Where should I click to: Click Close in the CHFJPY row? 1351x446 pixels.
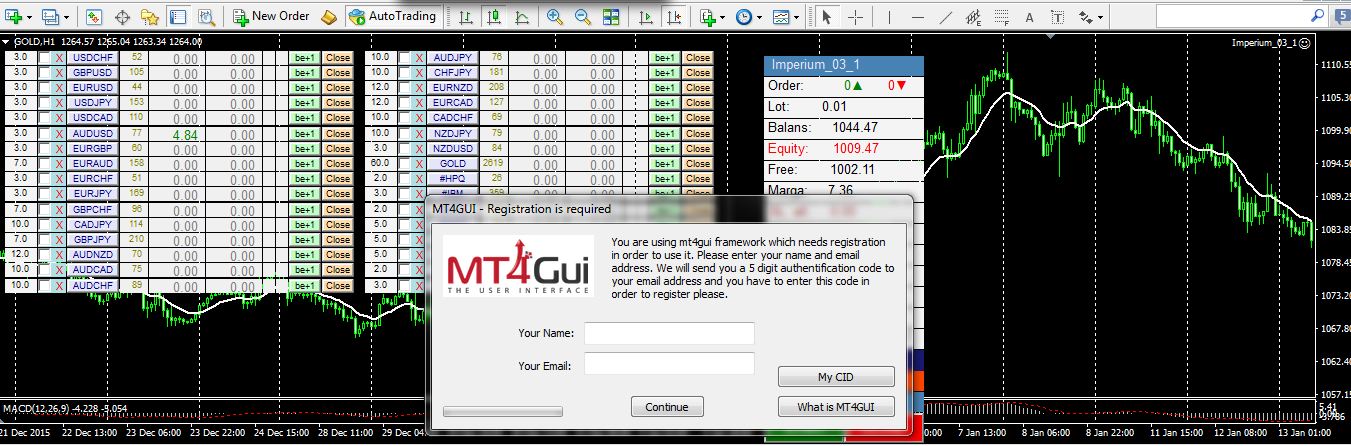697,73
